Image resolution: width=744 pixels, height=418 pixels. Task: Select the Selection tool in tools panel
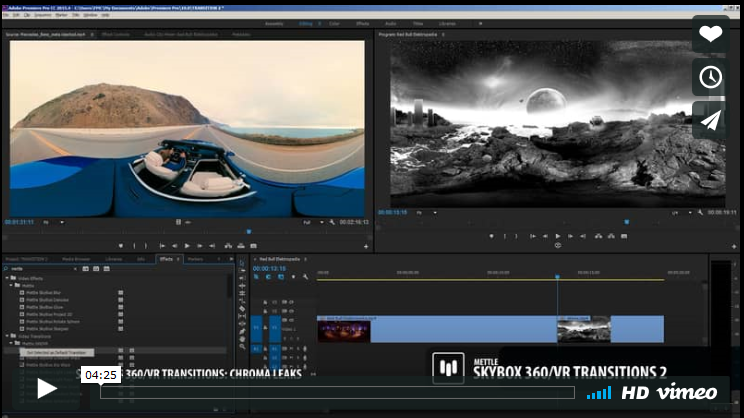tap(242, 262)
